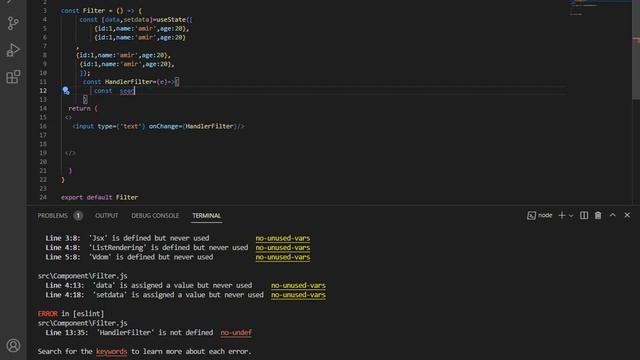Image resolution: width=640 pixels, height=360 pixels.
Task: Open the no-undef rule link
Action: coord(236,333)
